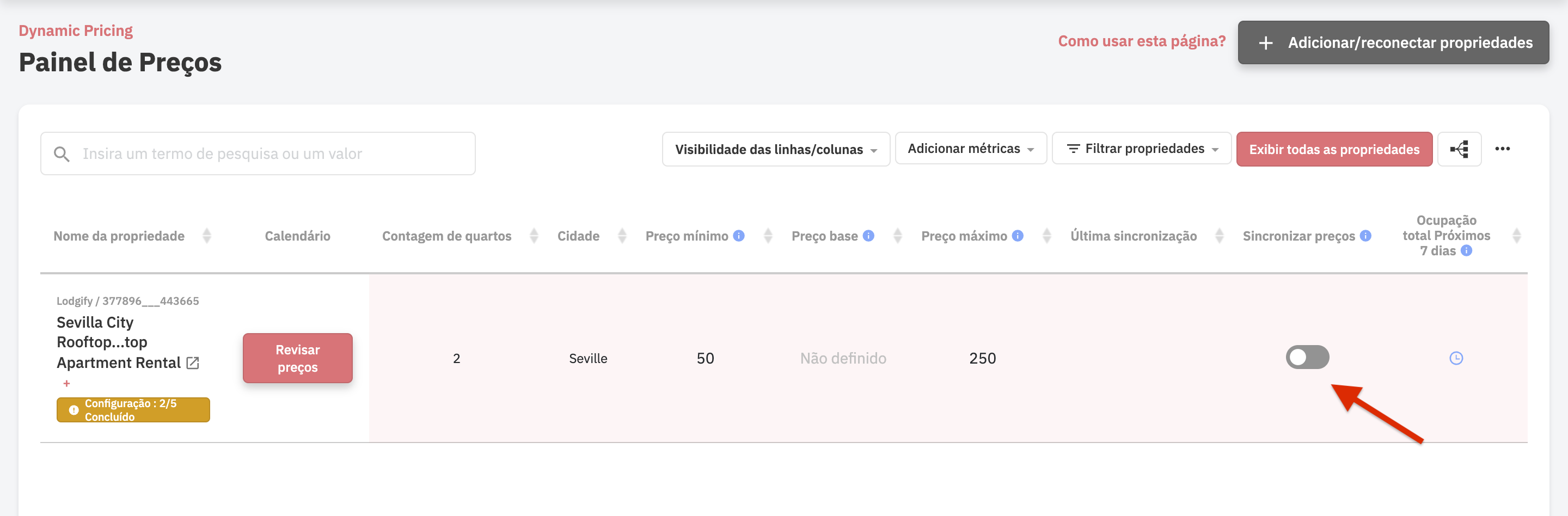Click the info icon beside Sincronizar preços
1568x516 pixels.
click(x=1365, y=236)
